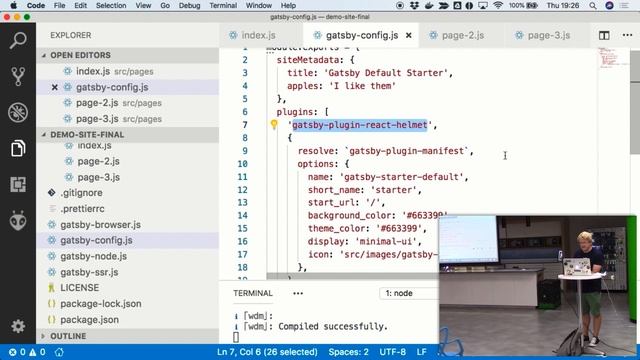Close gatsby-config.js in Open Editors list
The image size is (640, 360).
click(x=54, y=87)
